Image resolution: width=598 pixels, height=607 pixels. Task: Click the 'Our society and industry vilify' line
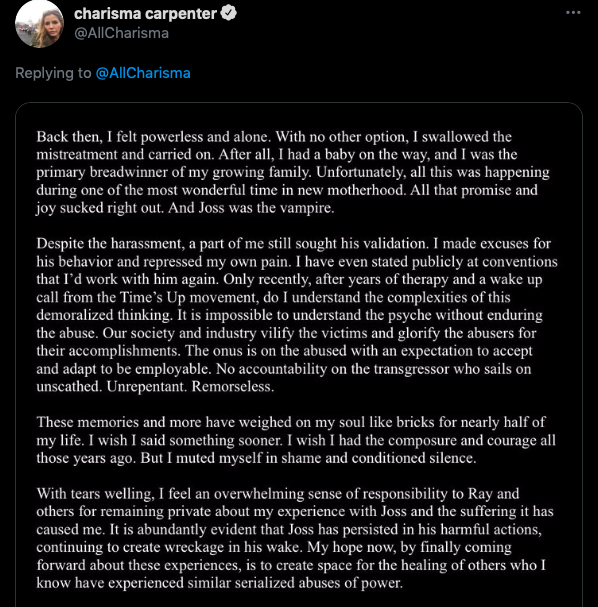click(286, 333)
